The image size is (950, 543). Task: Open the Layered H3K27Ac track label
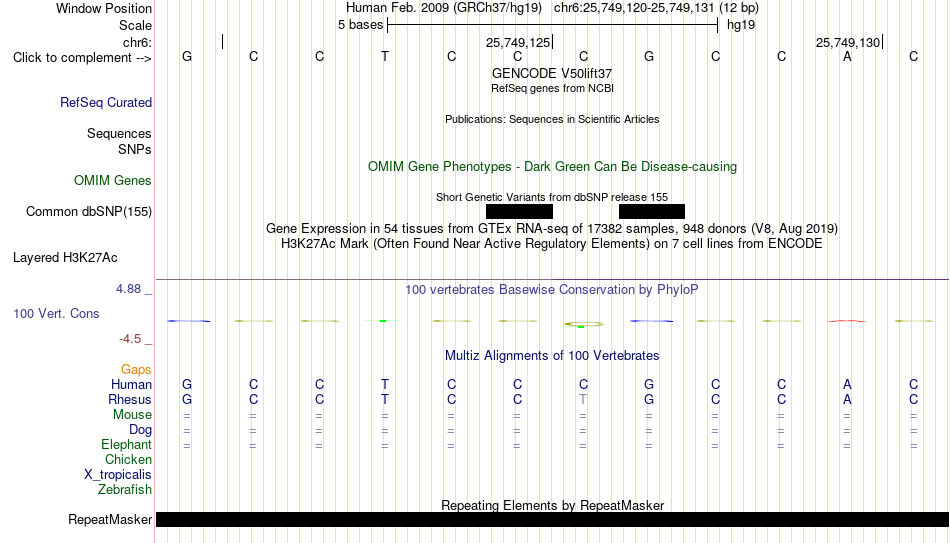(65, 258)
